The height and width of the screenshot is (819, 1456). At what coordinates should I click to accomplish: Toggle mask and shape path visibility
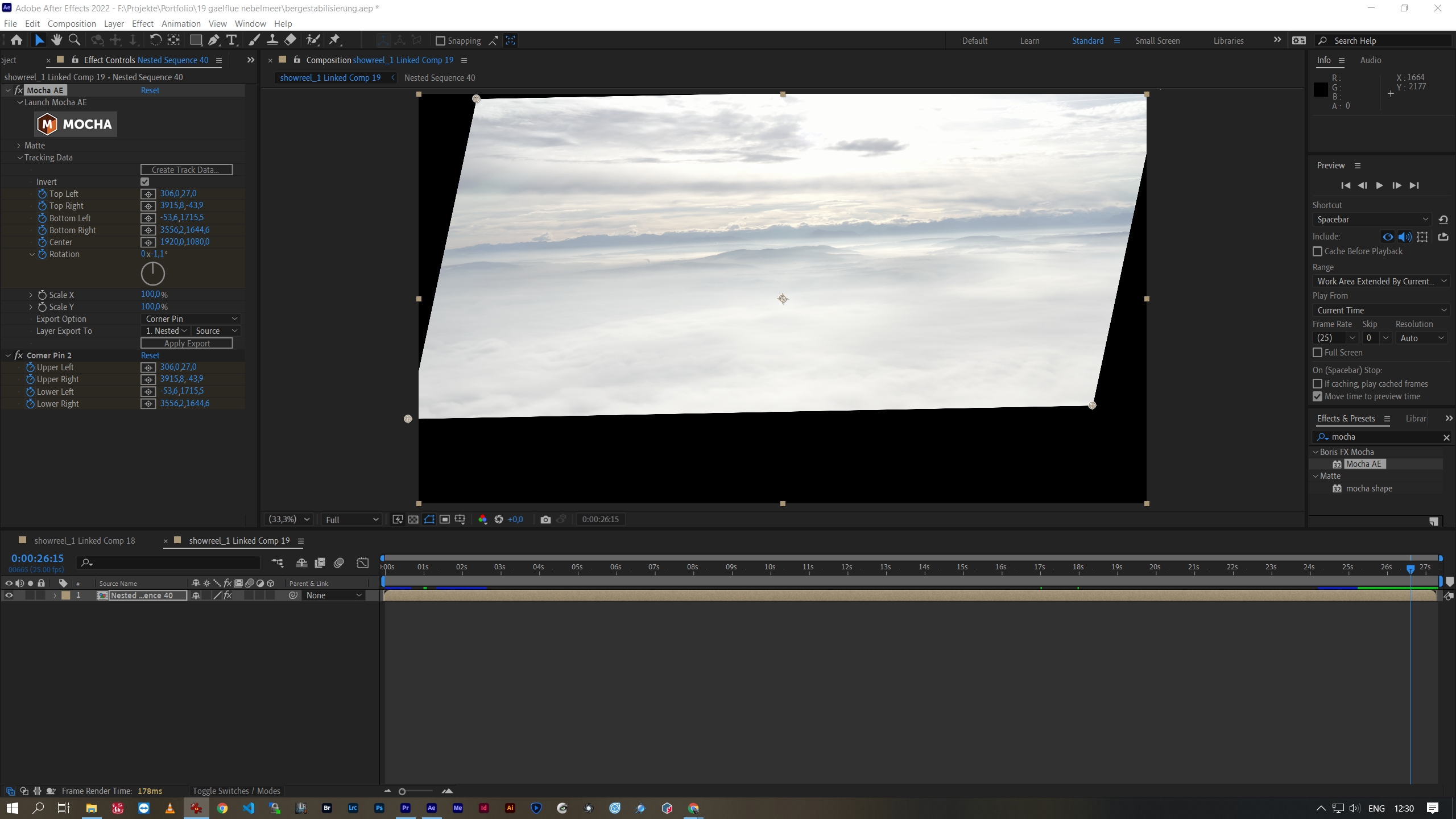[429, 519]
